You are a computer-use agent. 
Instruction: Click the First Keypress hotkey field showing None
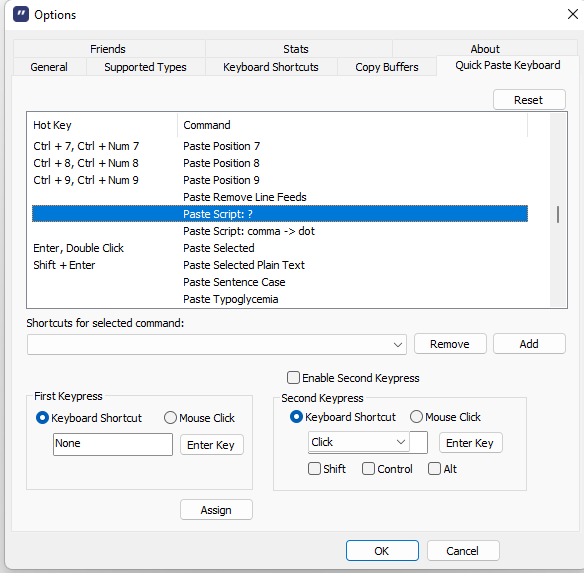pos(113,444)
